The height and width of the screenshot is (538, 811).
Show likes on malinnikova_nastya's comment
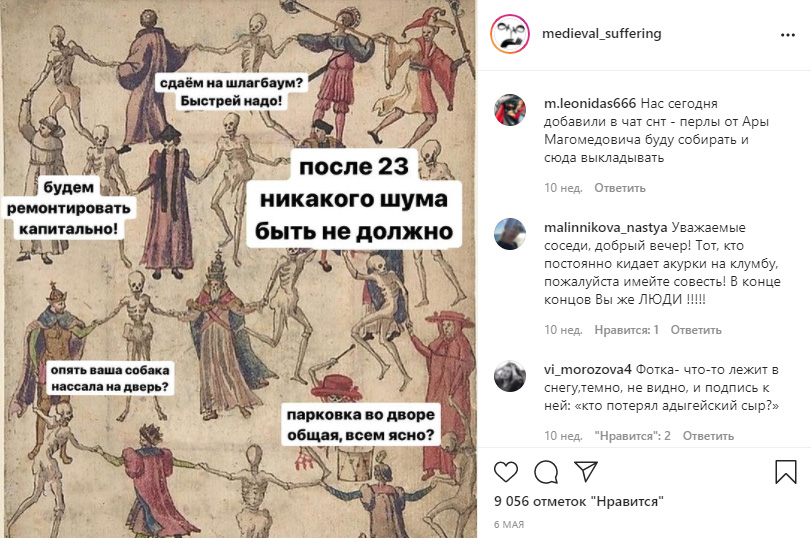pyautogui.click(x=626, y=330)
